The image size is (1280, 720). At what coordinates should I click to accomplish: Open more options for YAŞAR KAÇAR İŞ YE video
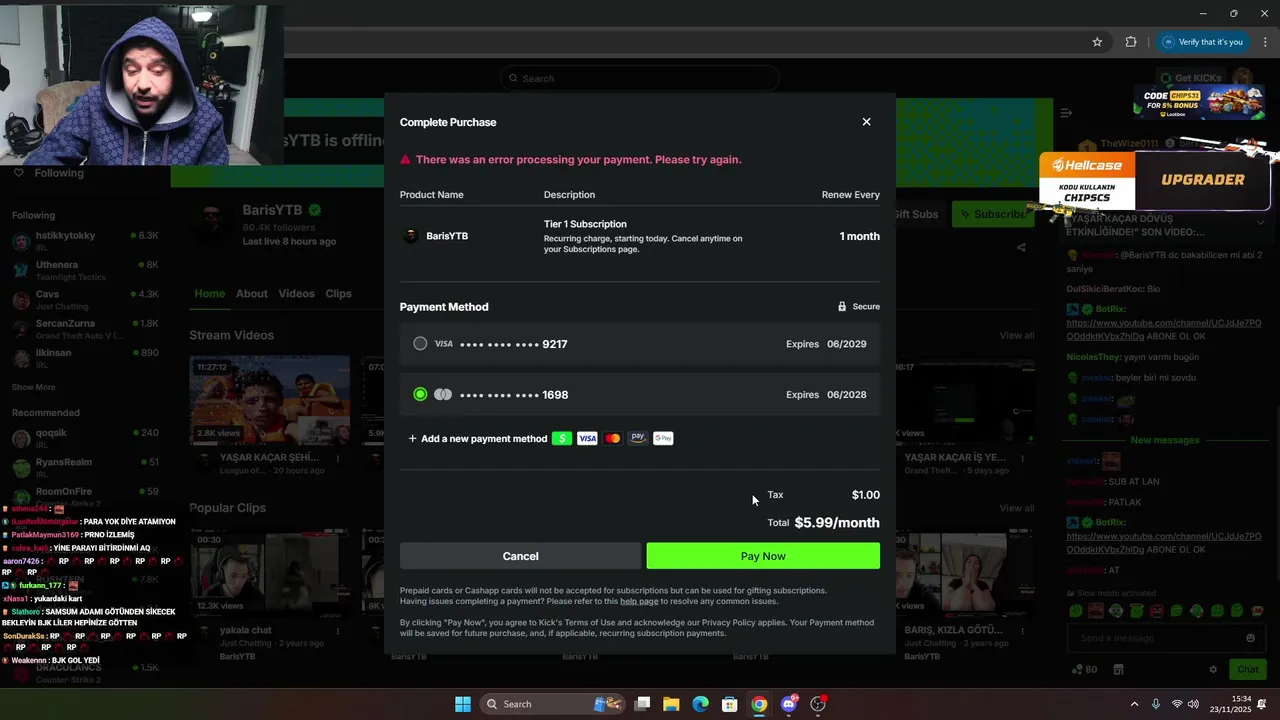click(1022, 459)
